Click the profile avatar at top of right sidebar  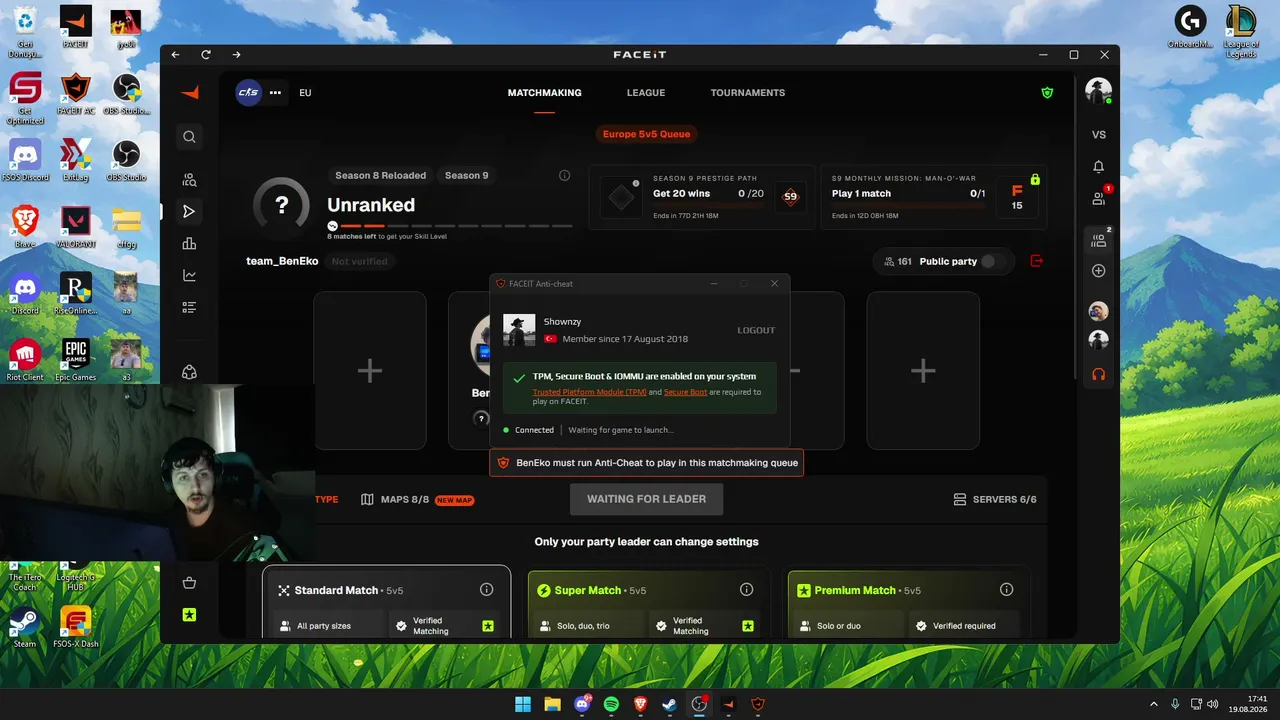pos(1099,91)
